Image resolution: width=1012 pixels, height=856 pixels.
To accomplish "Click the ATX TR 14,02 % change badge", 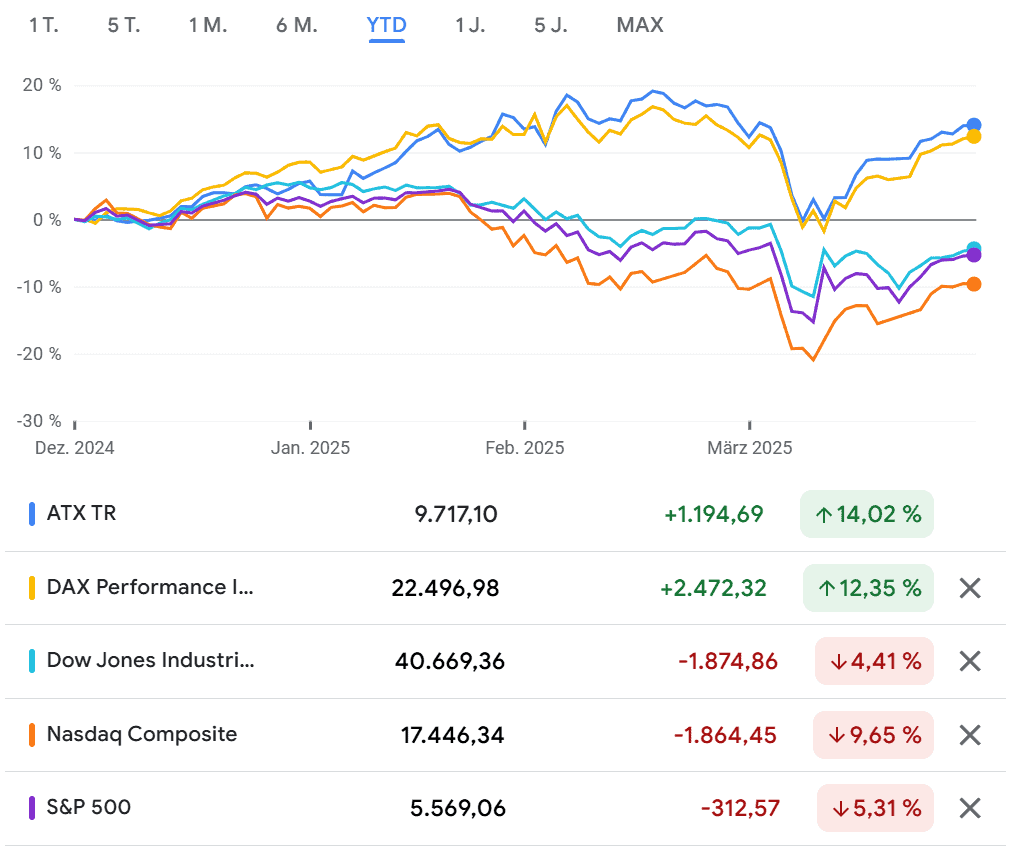I will tap(867, 514).
